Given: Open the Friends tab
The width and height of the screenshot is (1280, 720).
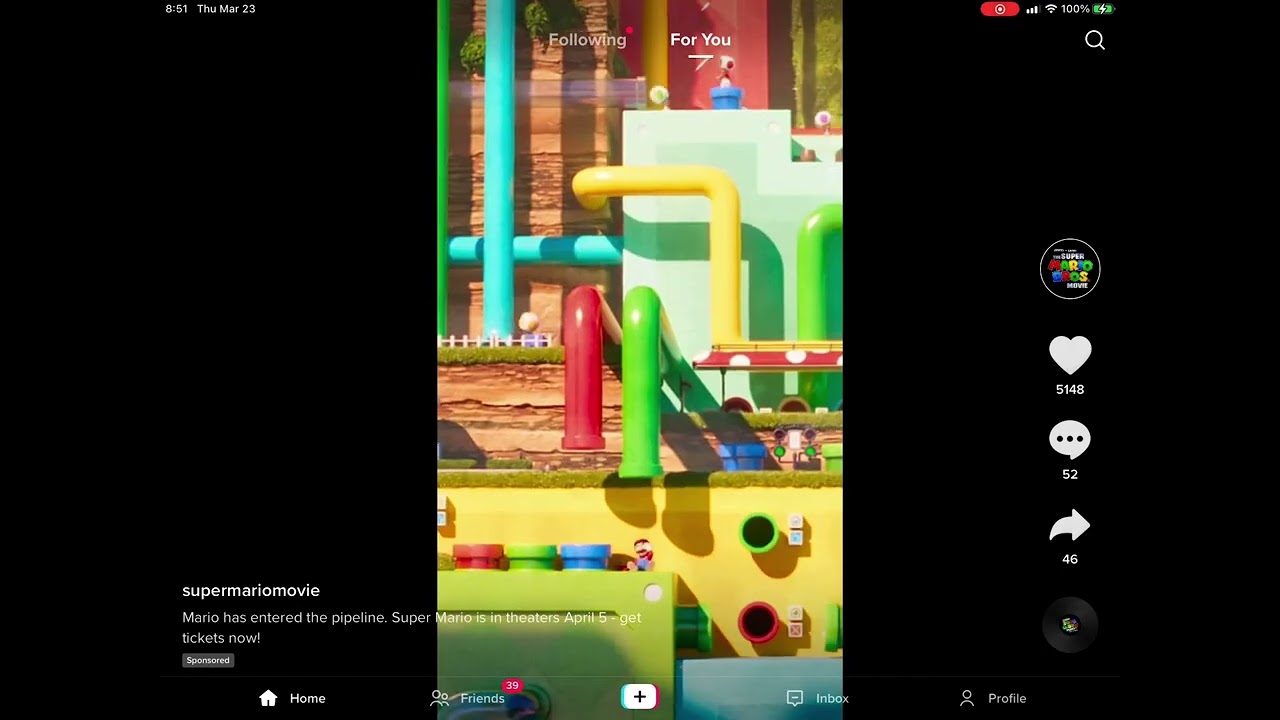Looking at the screenshot, I should tap(468, 698).
